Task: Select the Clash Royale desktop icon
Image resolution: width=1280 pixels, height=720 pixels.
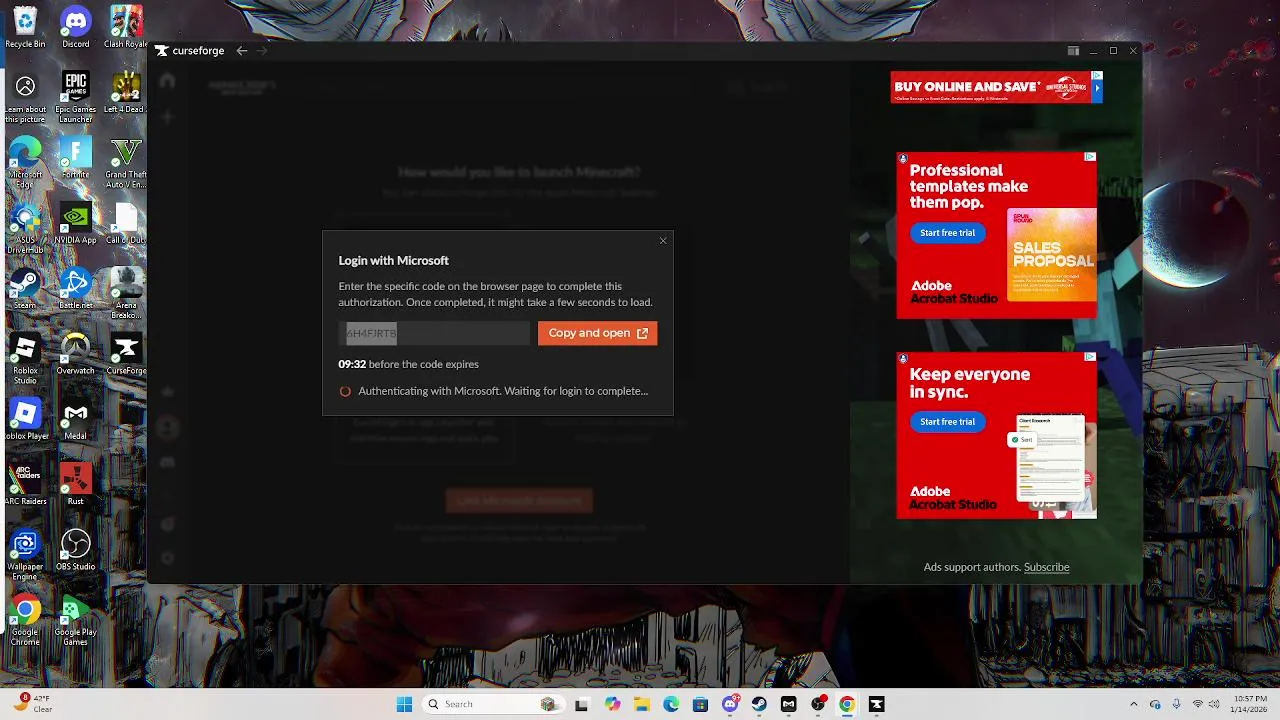Action: (x=126, y=27)
